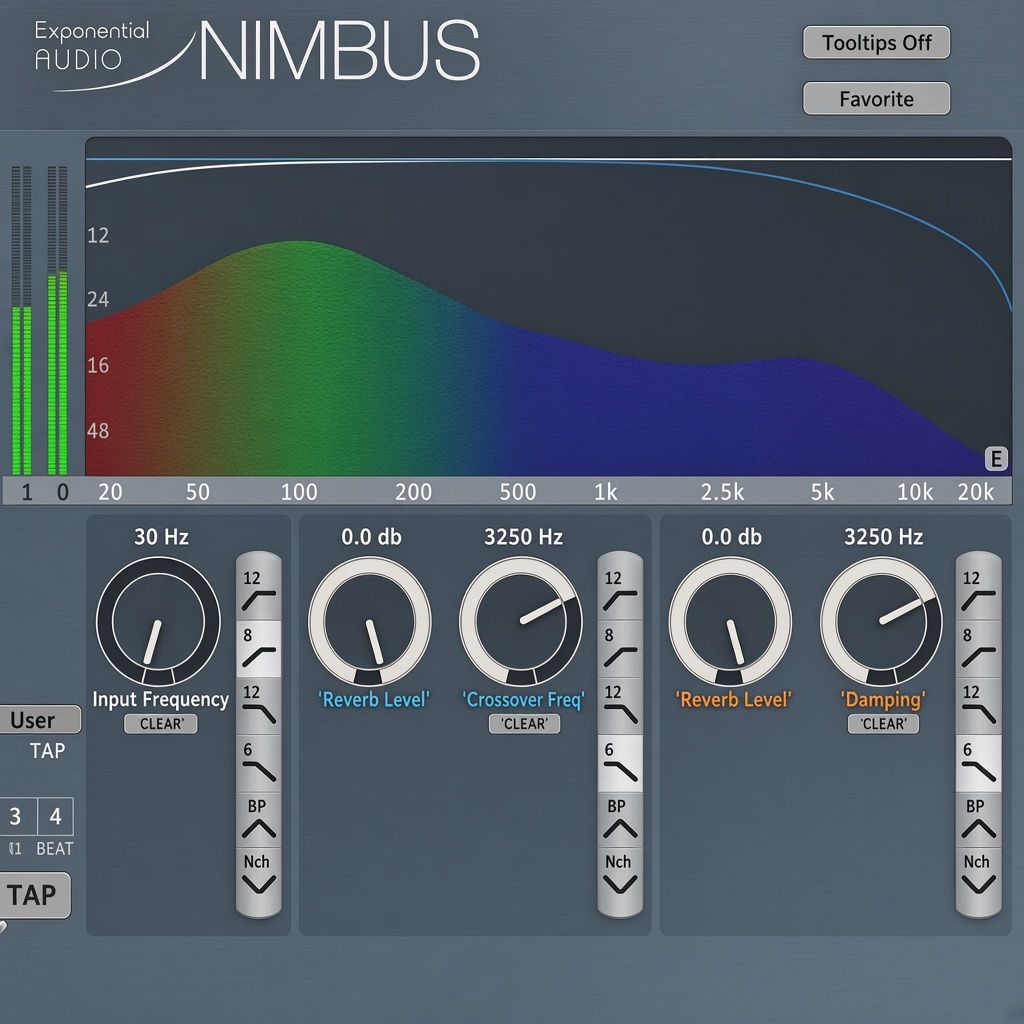Select 8 dB high-pass filter in Input Frequency strip
The height and width of the screenshot is (1024, 1024).
259,648
